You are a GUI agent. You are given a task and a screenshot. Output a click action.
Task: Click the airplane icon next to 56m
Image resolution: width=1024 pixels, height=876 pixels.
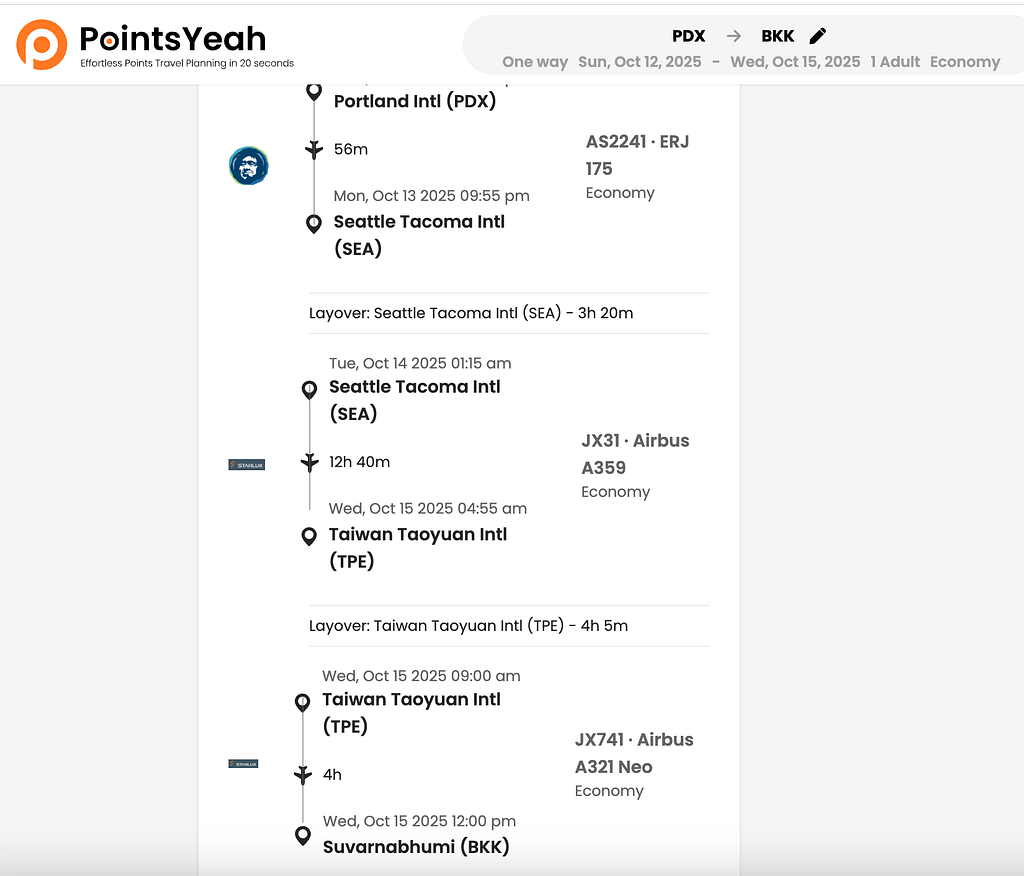[314, 150]
